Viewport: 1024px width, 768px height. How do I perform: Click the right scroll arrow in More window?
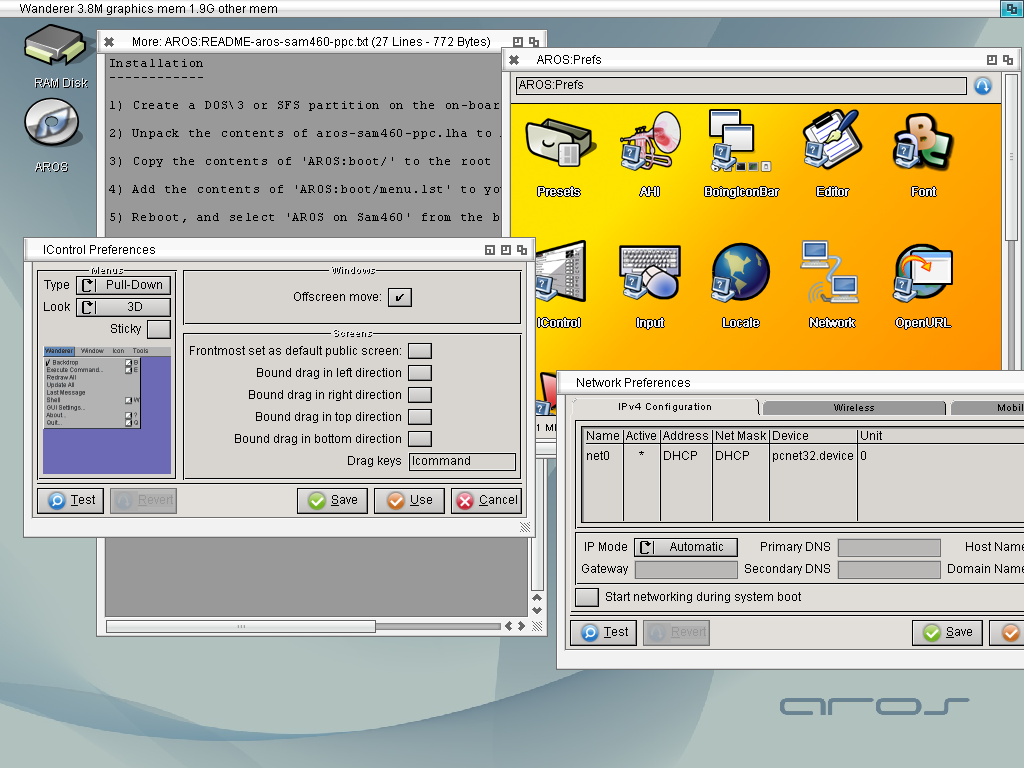521,626
